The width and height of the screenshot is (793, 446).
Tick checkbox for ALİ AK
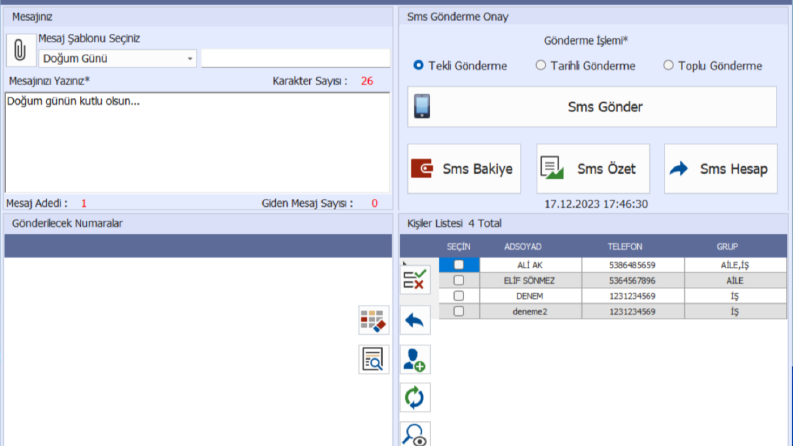[x=459, y=264]
